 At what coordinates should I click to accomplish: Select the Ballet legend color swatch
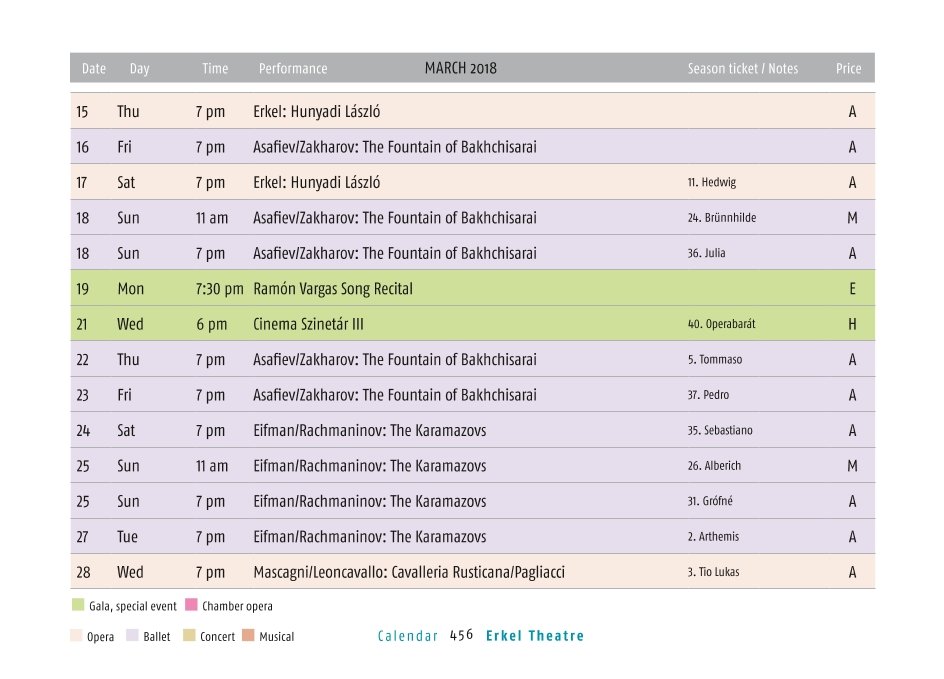133,636
